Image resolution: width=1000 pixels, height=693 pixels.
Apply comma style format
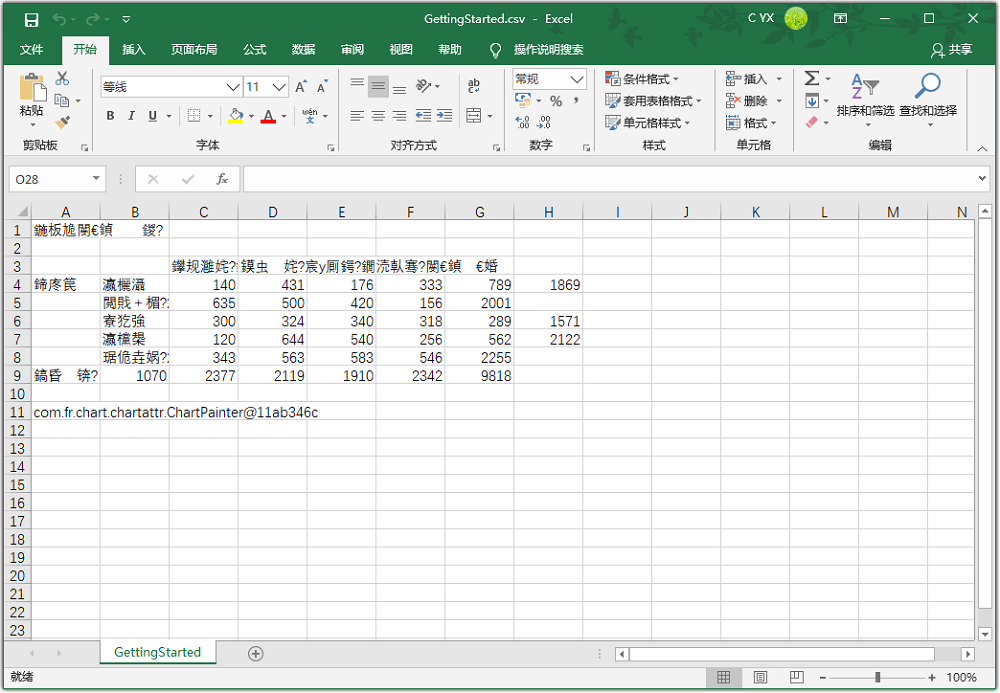tap(577, 101)
